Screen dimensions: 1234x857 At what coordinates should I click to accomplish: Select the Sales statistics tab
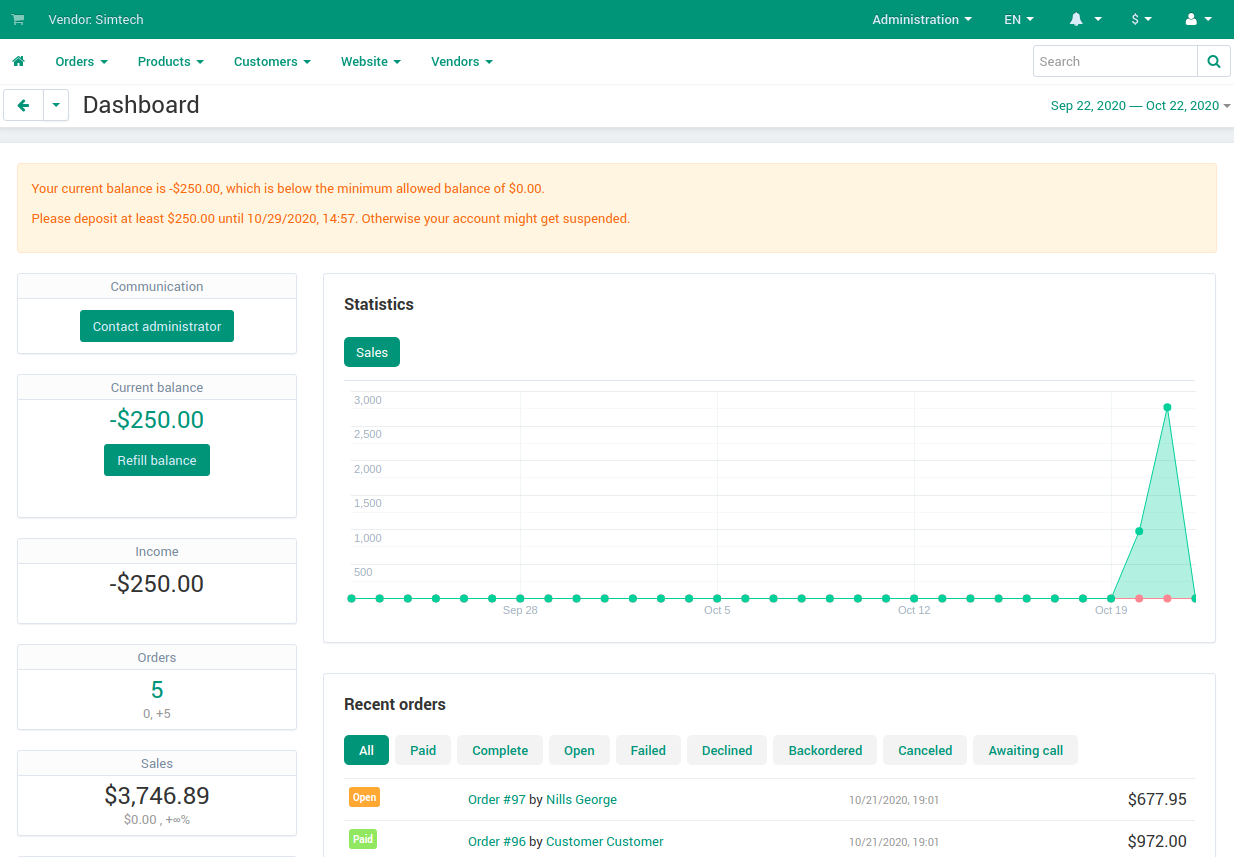(372, 352)
